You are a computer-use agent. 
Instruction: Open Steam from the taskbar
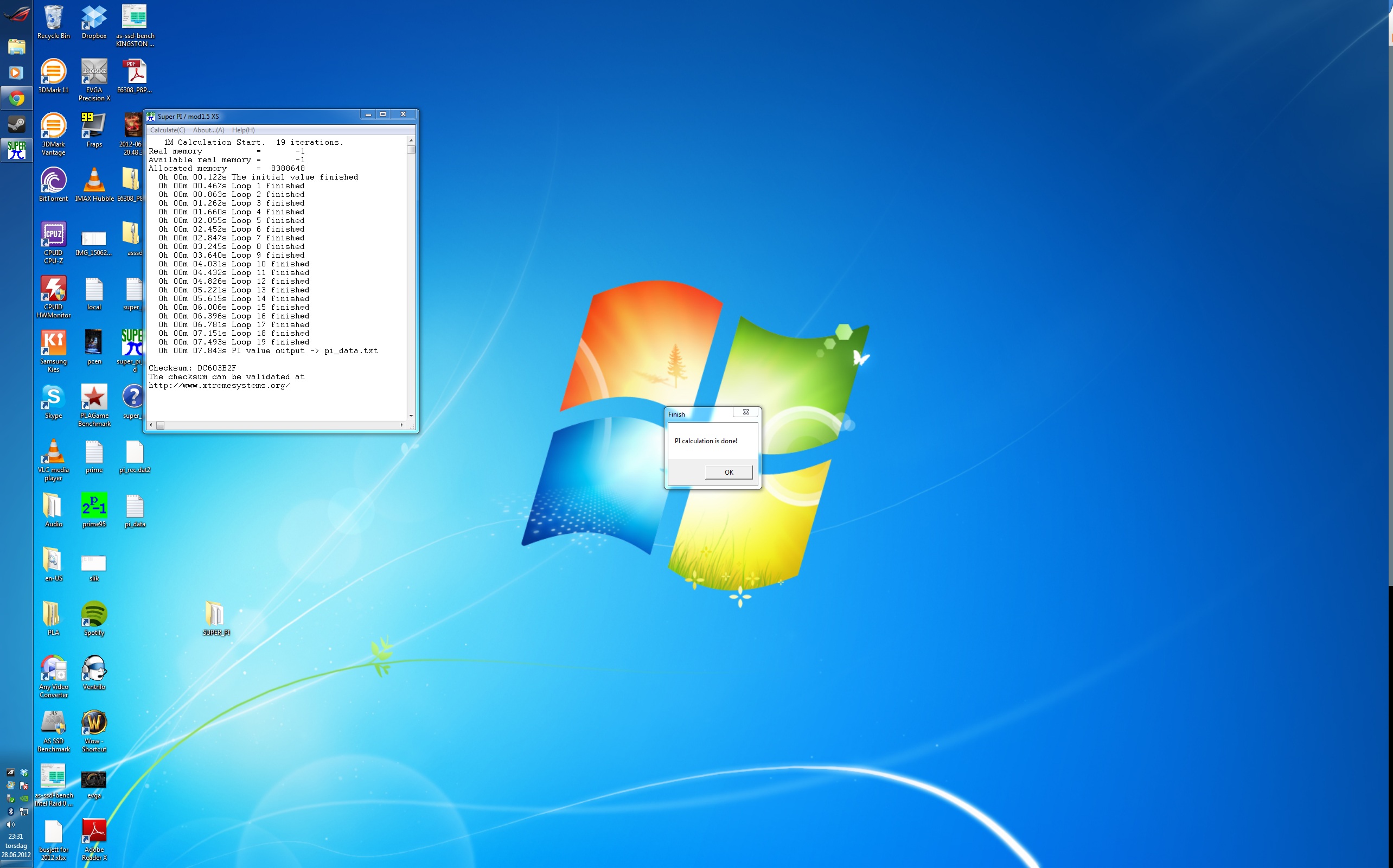(17, 125)
